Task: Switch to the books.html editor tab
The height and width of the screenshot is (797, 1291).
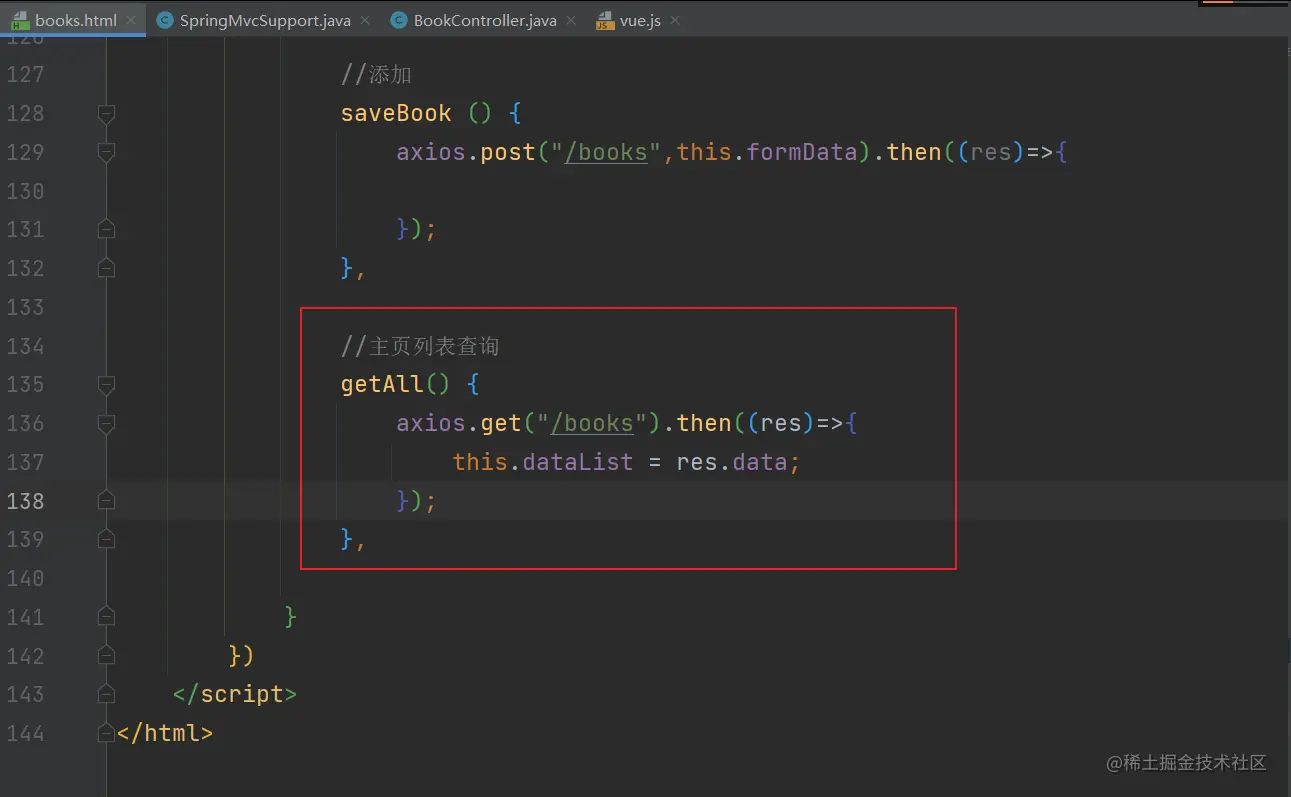Action: (x=72, y=20)
